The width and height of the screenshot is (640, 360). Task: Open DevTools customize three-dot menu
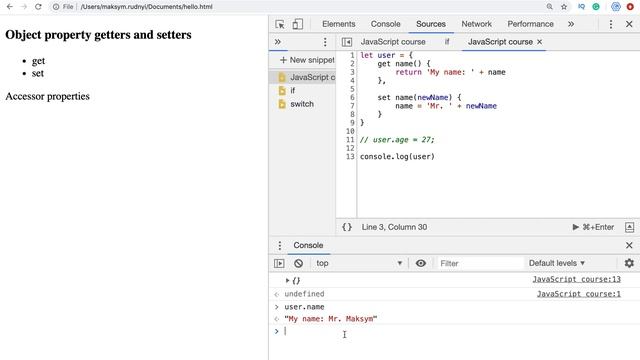coord(611,24)
